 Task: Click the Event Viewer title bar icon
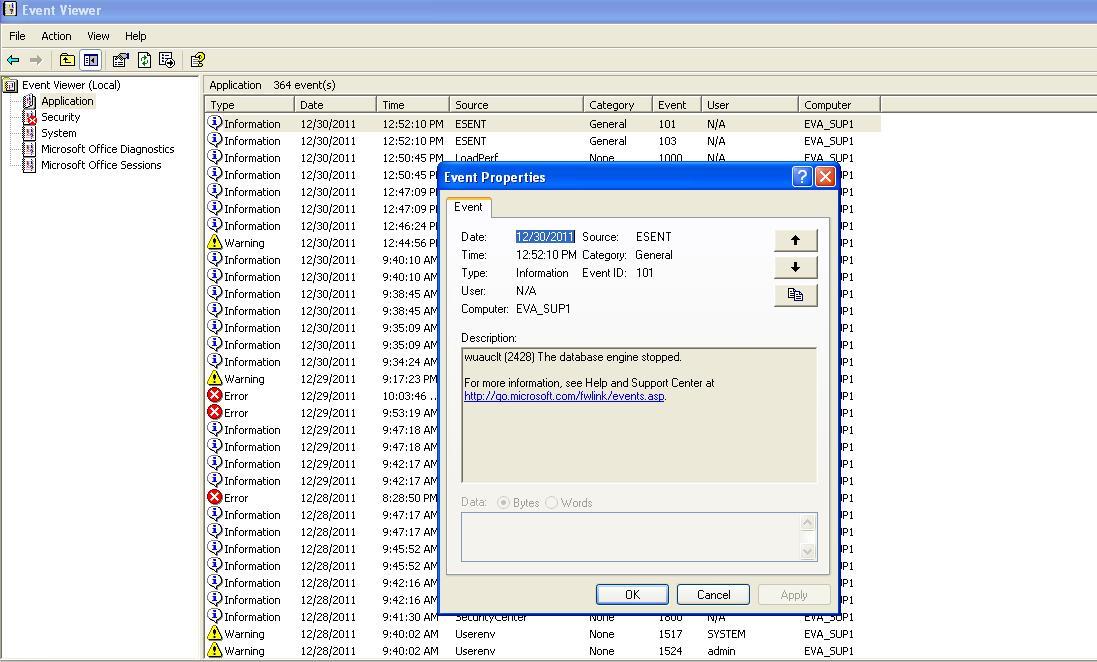coord(10,9)
